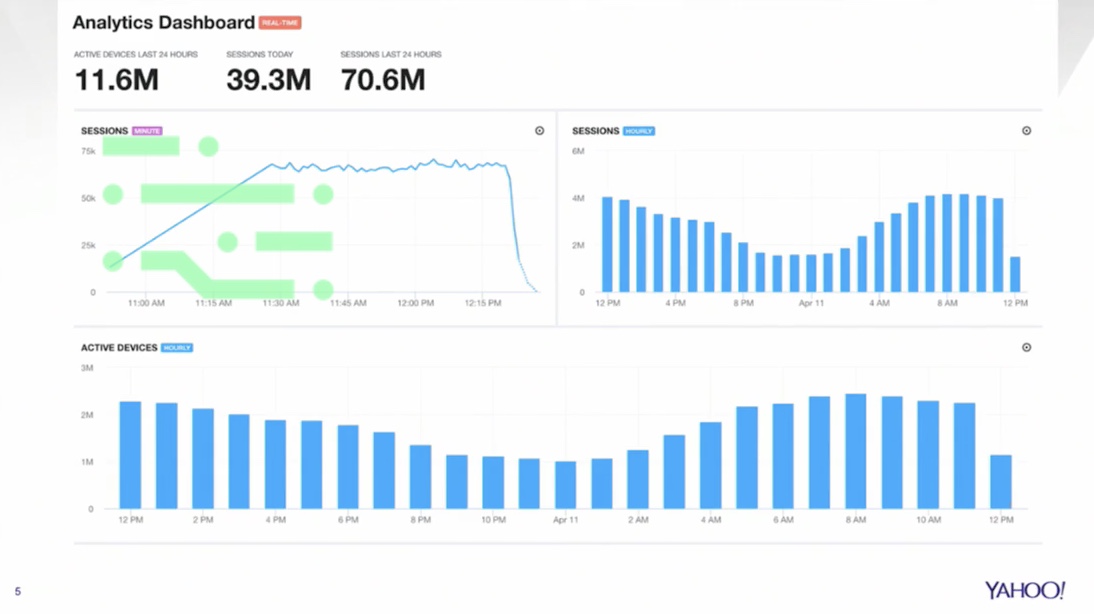Viewport: 1094px width, 614px height.
Task: Click the last short Sessions Hourly bar
Action: (1015, 274)
